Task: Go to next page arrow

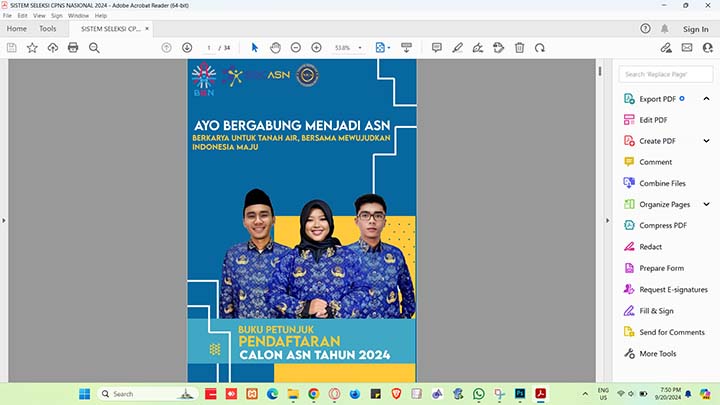Action: (187, 47)
